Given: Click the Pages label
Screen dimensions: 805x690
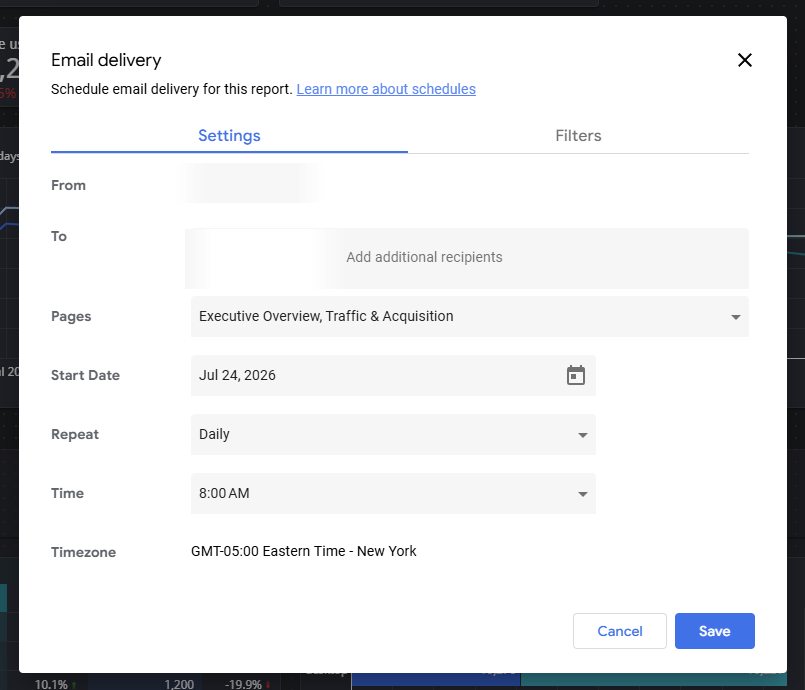Looking at the screenshot, I should [71, 316].
